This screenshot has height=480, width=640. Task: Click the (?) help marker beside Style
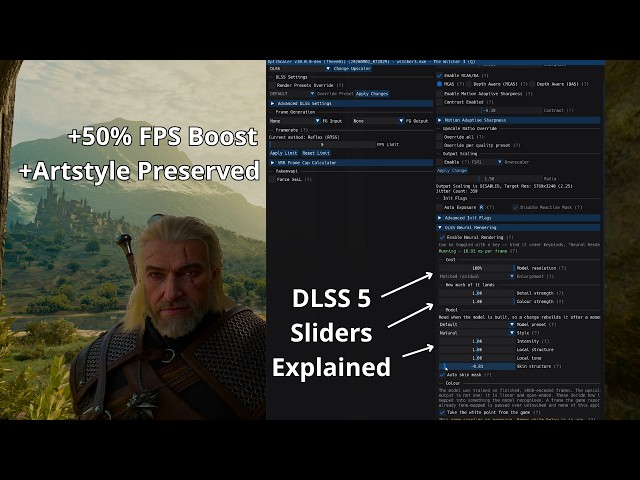[x=536, y=333]
